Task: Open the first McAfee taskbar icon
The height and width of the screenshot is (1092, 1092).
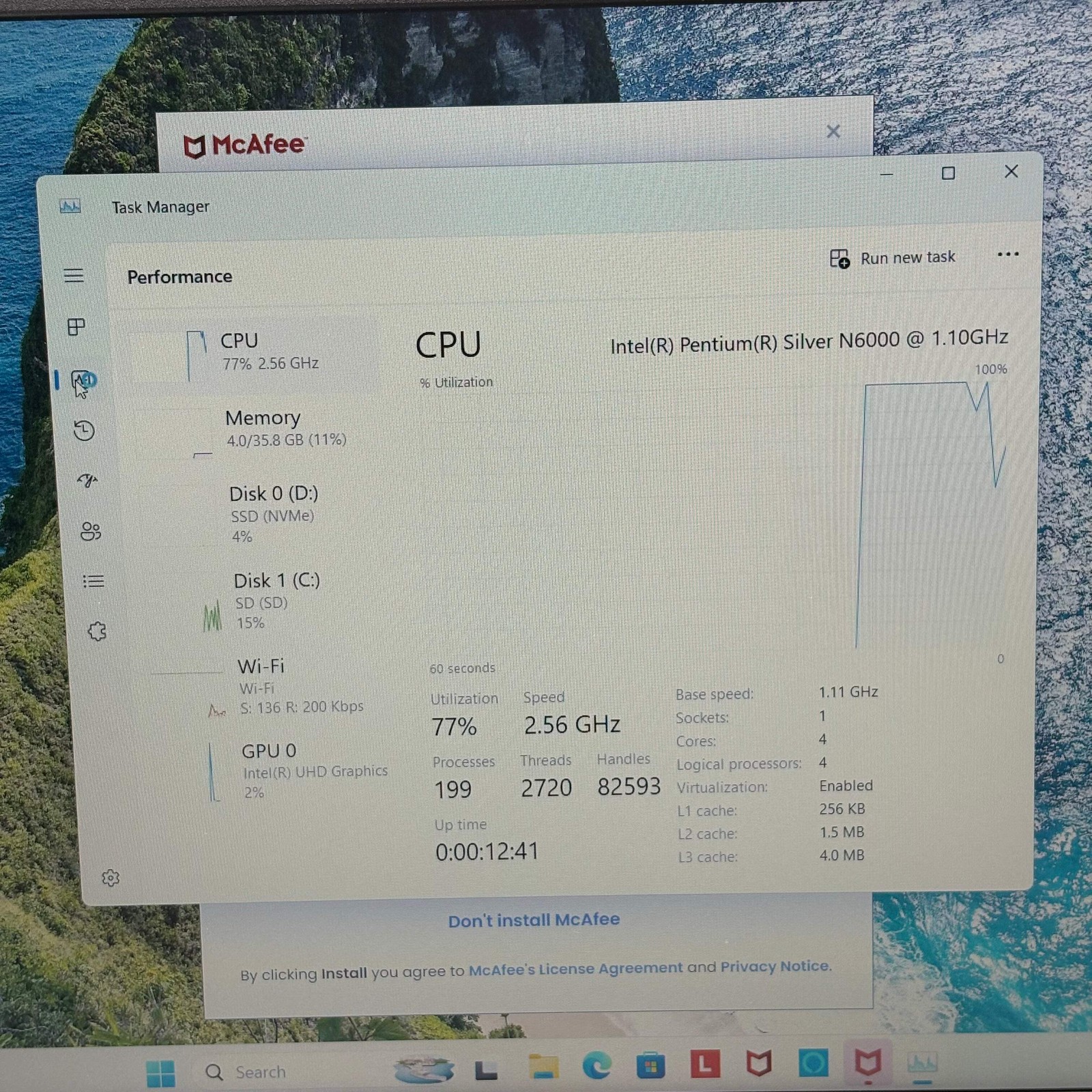Action: [758, 1063]
